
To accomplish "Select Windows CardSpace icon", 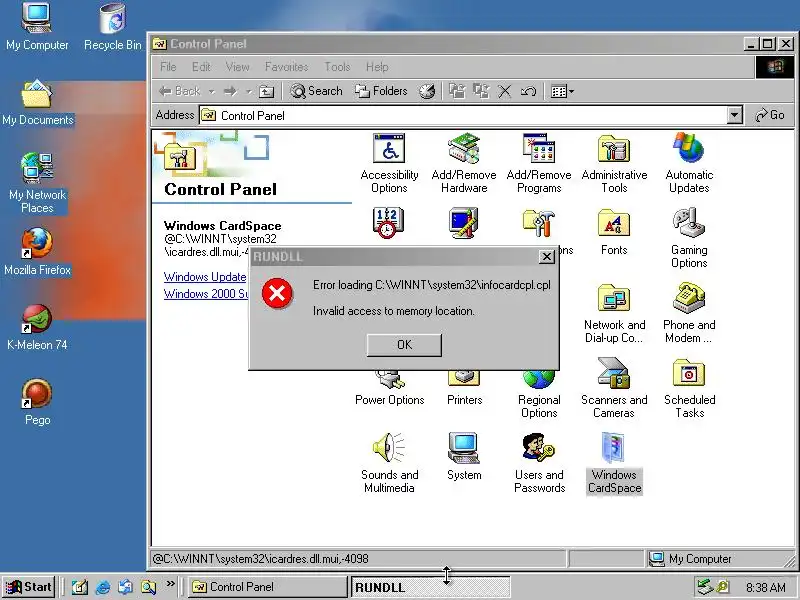I will 614,463.
